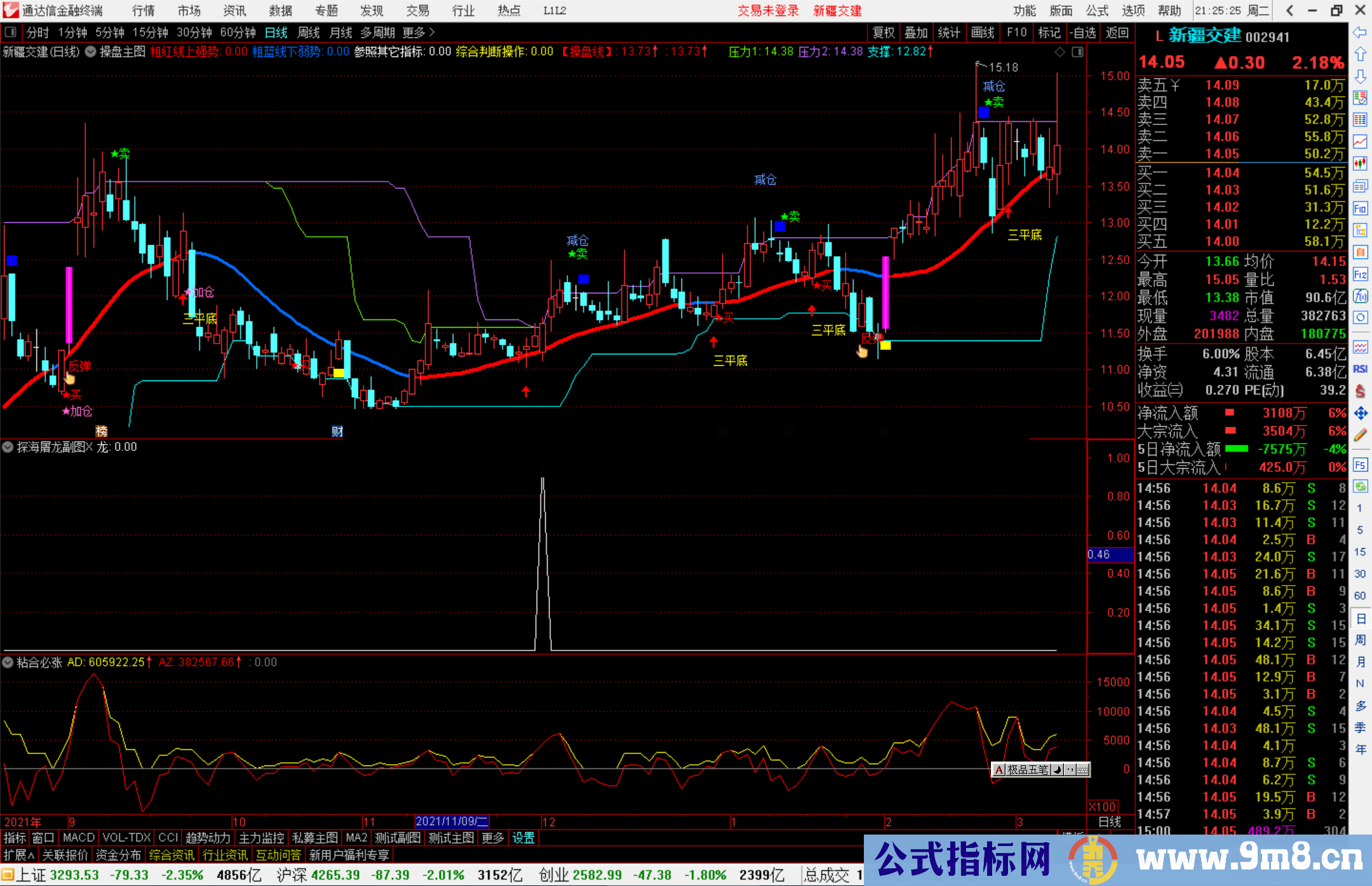Select the pencil drawing tool icon

1360,435
